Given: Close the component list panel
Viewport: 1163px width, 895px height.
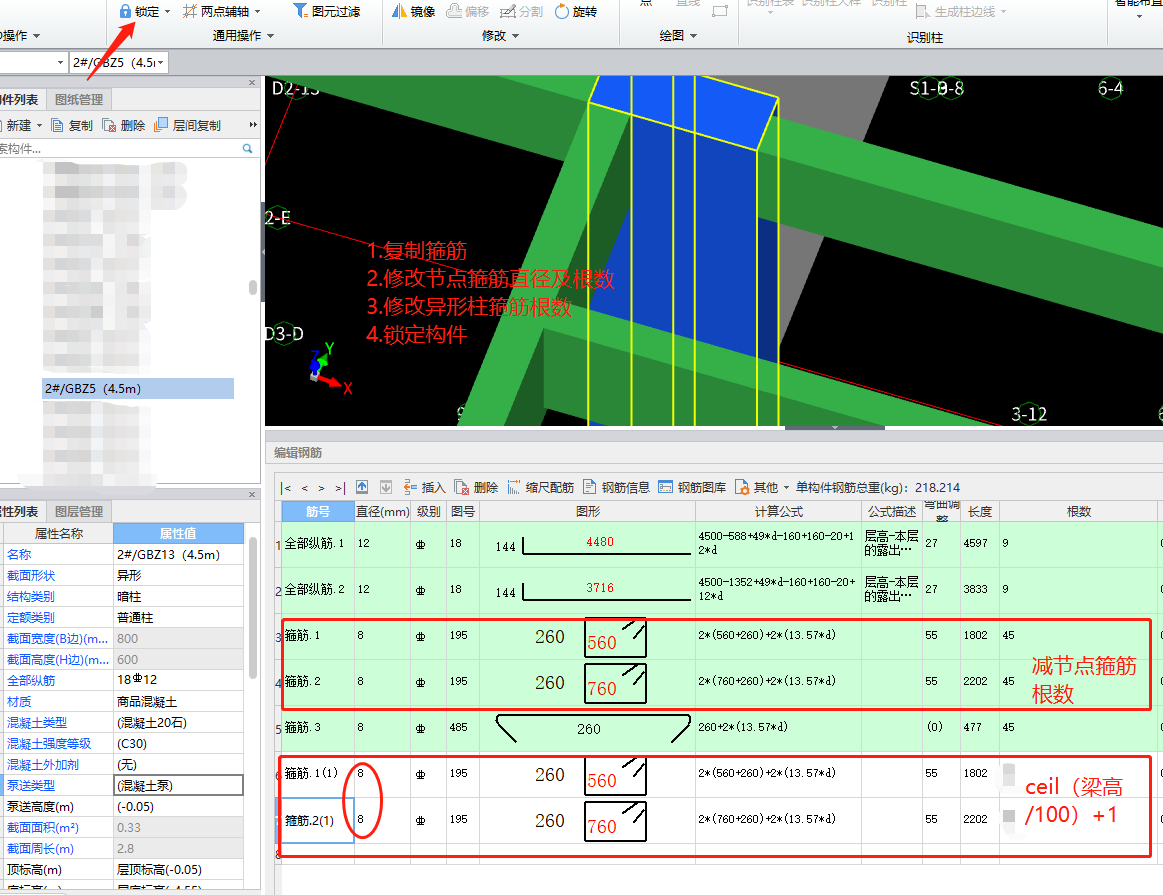Looking at the screenshot, I should 252,82.
